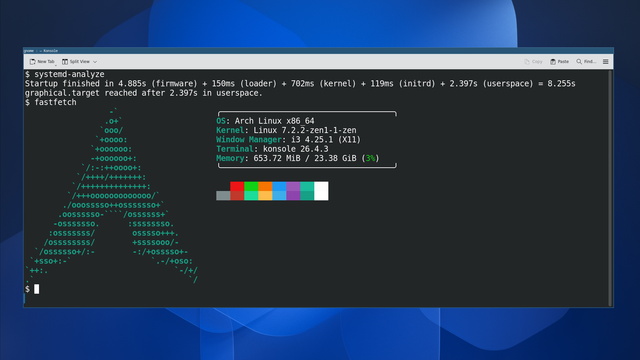Click the 'graphical.target reached after 2.397s' line
The width and height of the screenshot is (640, 360).
144,93
